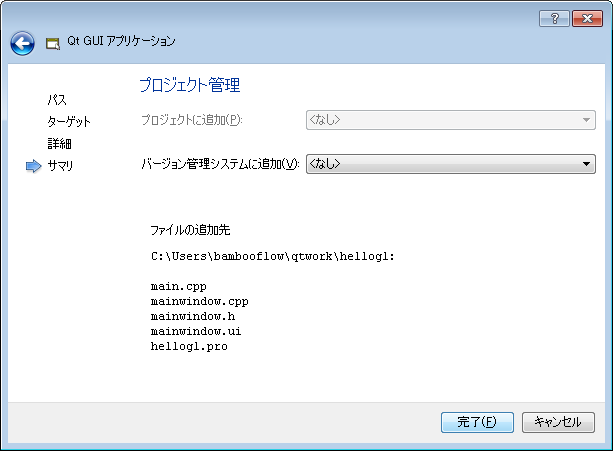Open the バージョン管理システムに追加 combo box
Screen dimensions: 613x451
tap(450, 164)
